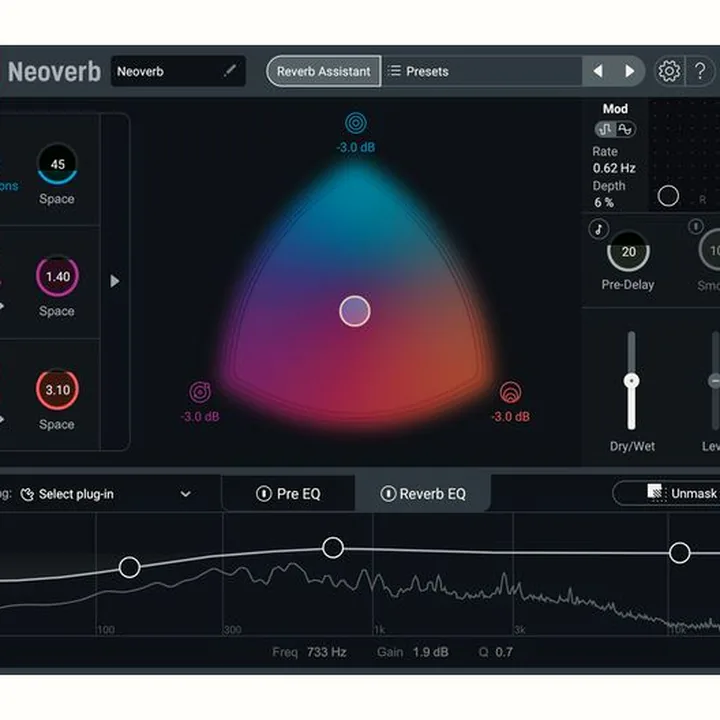Select the random step modulation shape icon
The height and width of the screenshot is (720, 720).
[605, 129]
